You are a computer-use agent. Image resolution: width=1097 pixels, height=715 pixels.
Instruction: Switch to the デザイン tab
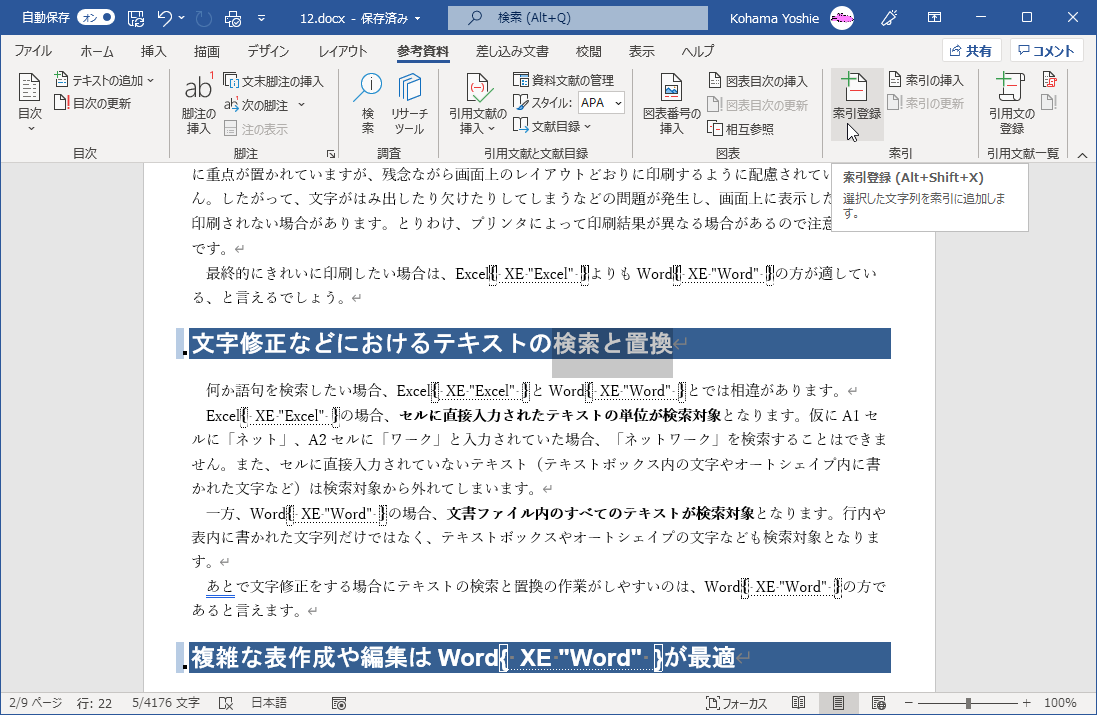268,51
